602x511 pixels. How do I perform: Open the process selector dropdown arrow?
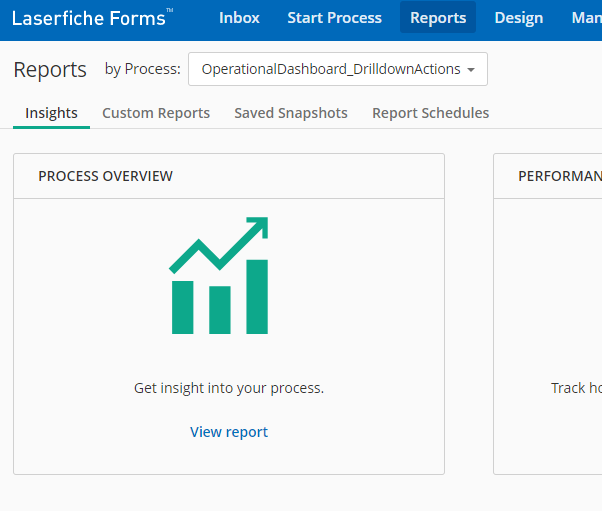point(471,70)
